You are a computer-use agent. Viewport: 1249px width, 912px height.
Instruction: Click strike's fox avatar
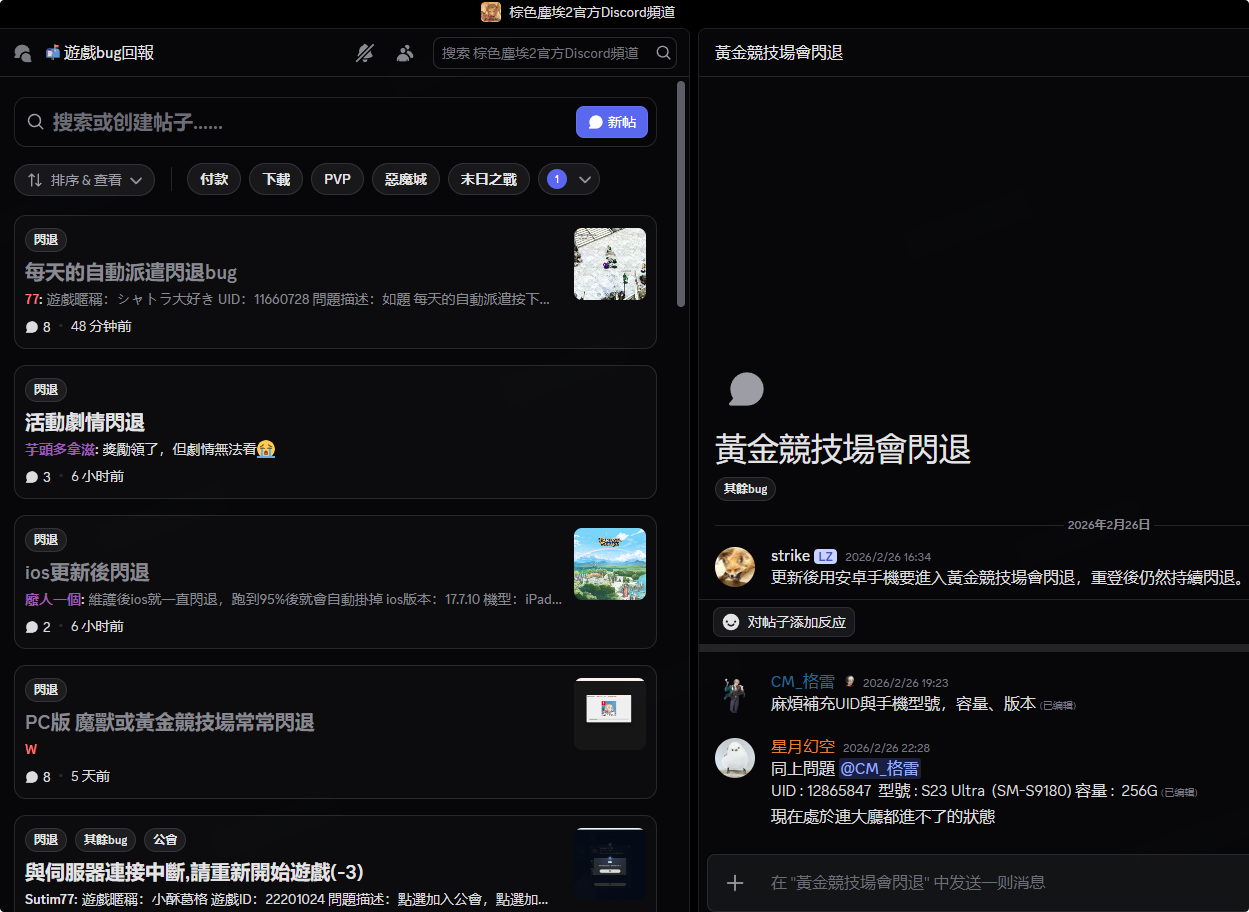735,567
